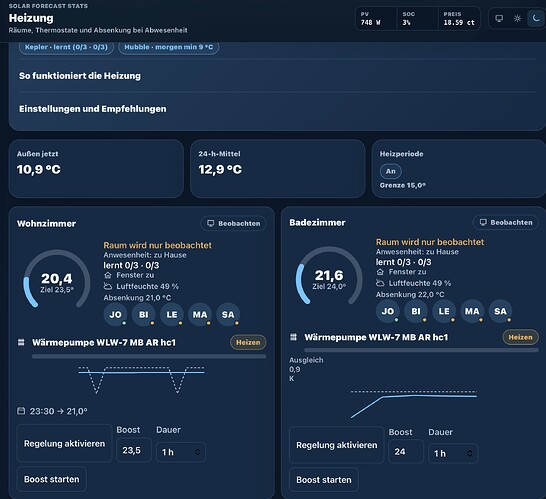This screenshot has height=499, width=546.
Task: Click the Badezimmer heat pump progress bar
Action: (421, 350)
